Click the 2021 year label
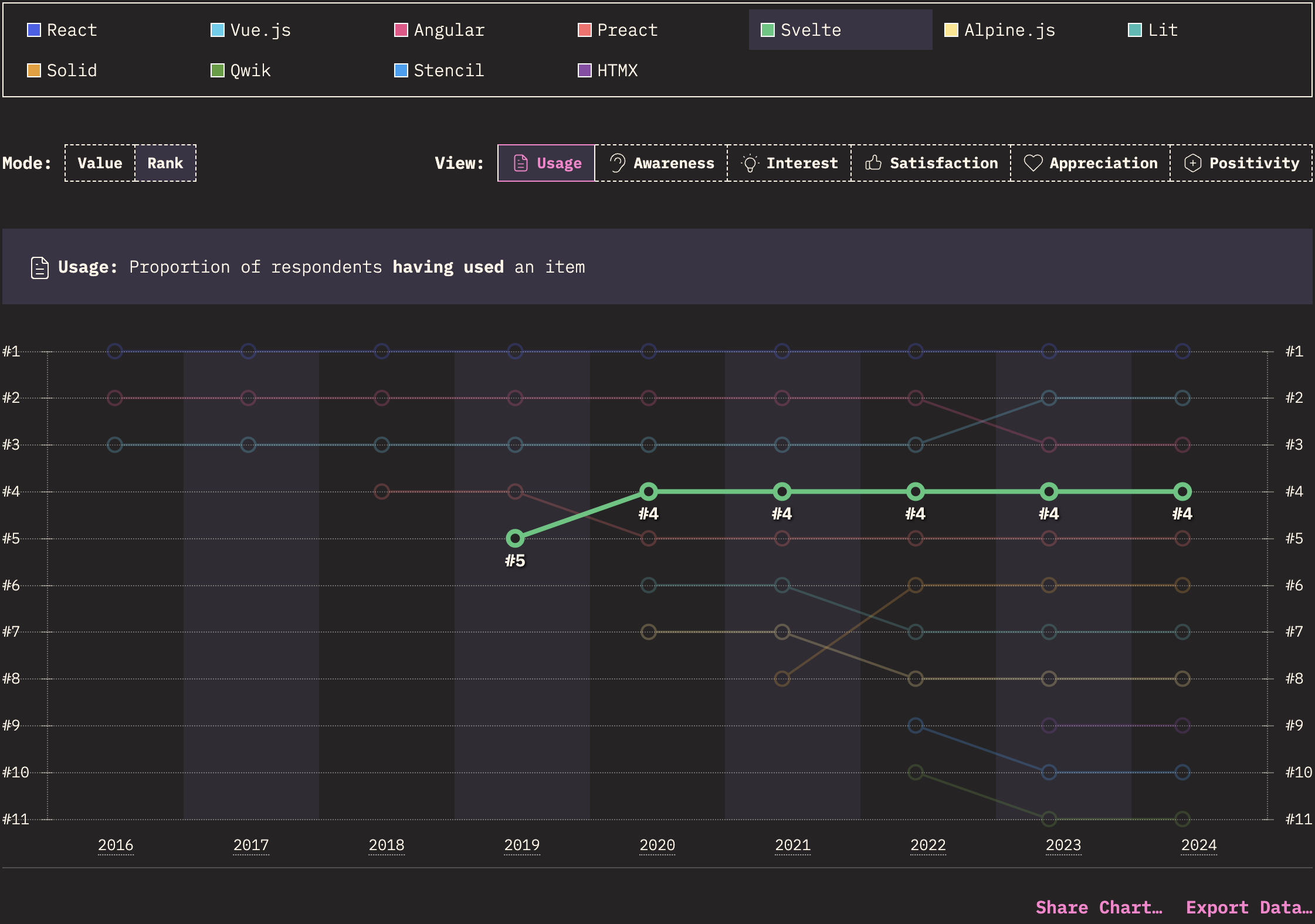The image size is (1315, 924). click(792, 845)
